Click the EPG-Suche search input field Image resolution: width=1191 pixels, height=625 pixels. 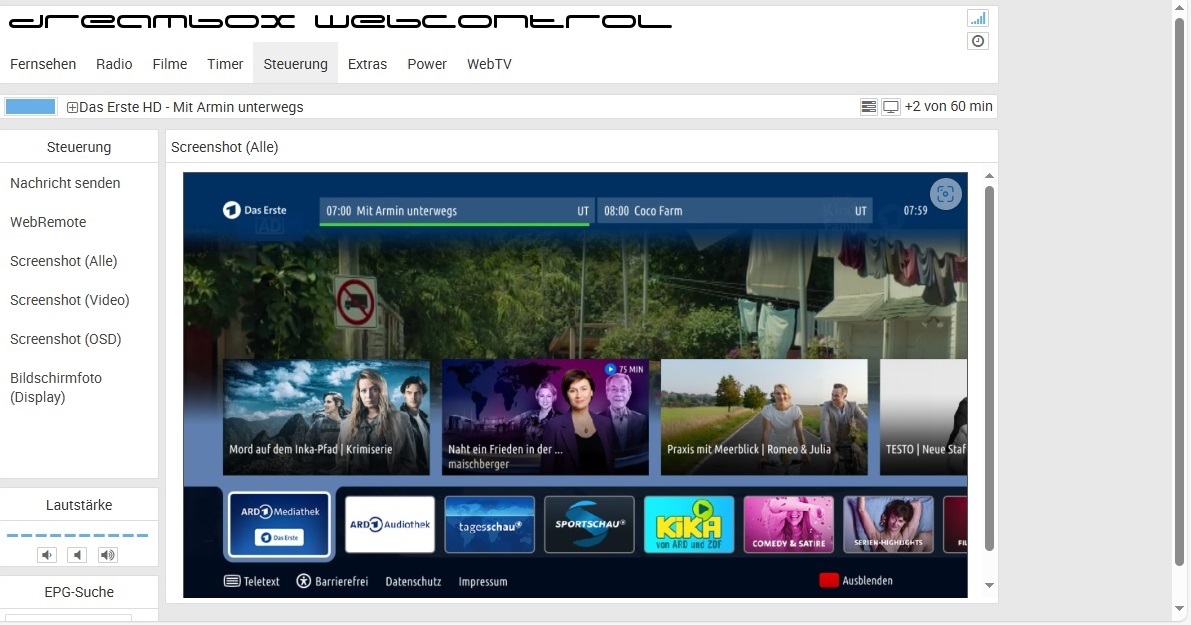[68, 618]
